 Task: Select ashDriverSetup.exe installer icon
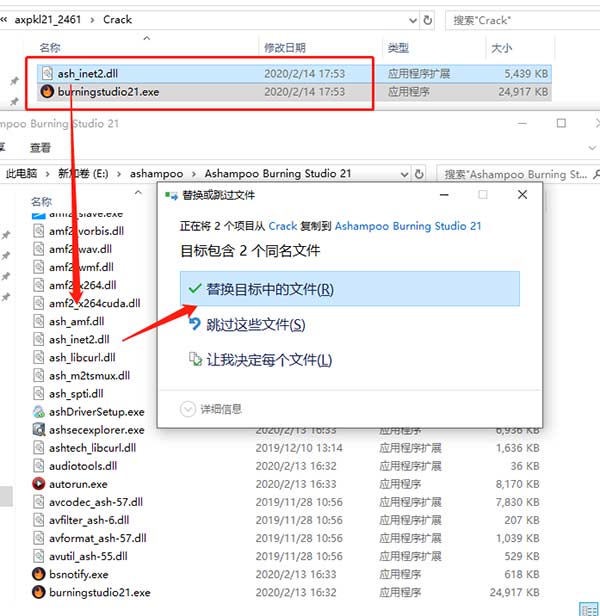tap(39, 411)
